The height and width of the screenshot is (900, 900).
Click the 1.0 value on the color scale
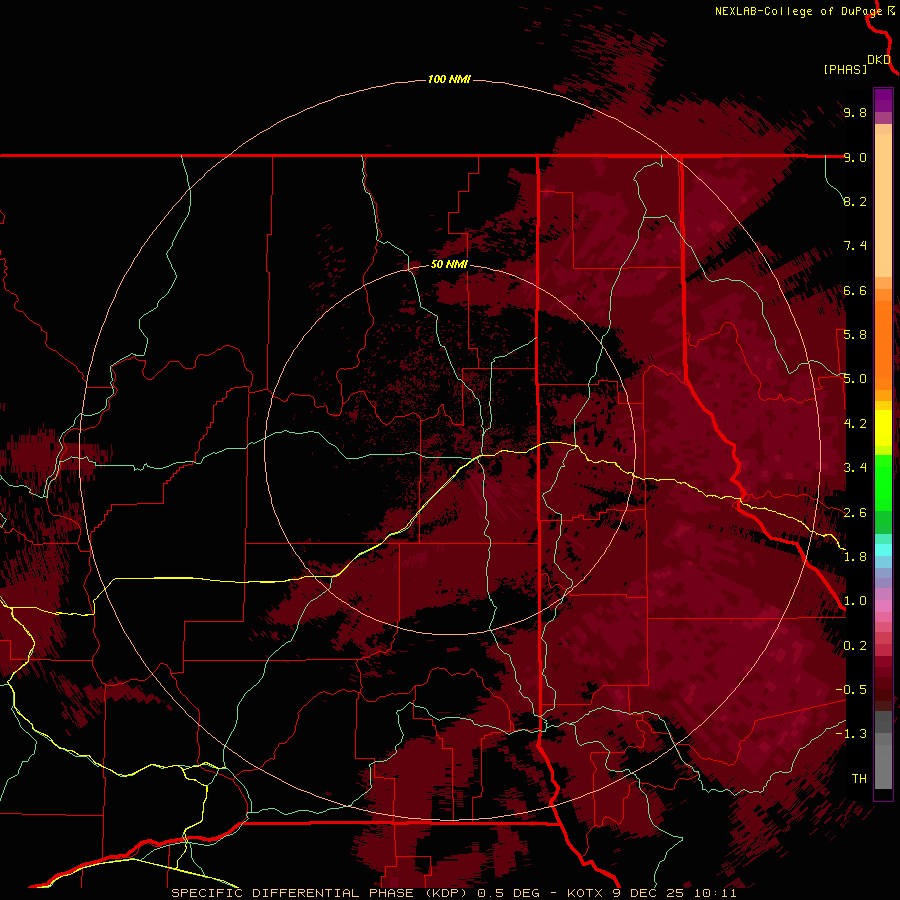pyautogui.click(x=855, y=601)
